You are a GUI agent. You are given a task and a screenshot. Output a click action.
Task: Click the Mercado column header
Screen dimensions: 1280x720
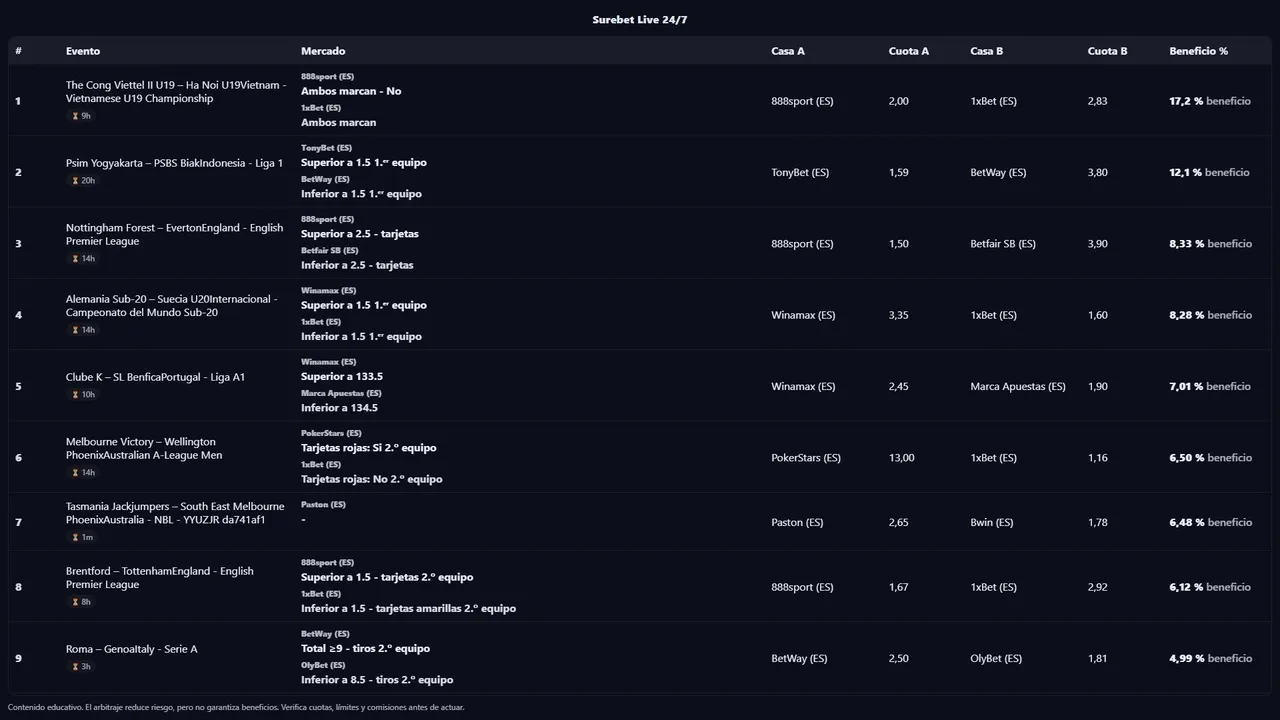[323, 51]
